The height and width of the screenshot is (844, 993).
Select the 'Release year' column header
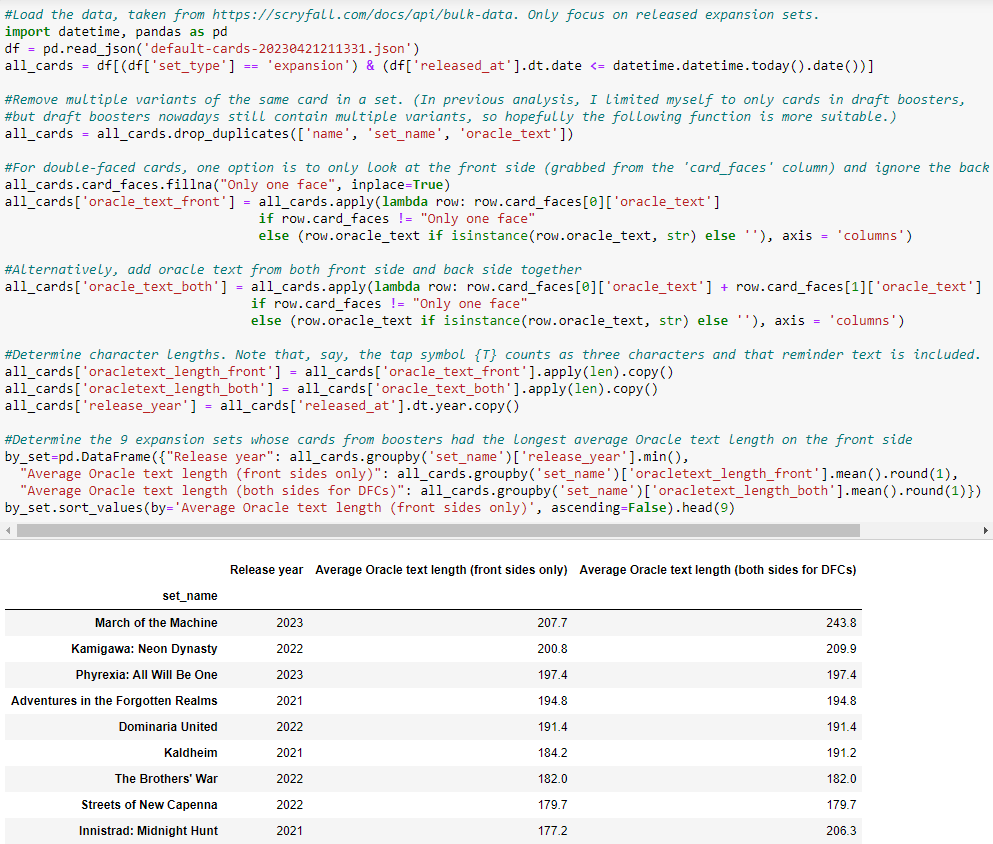[266, 569]
